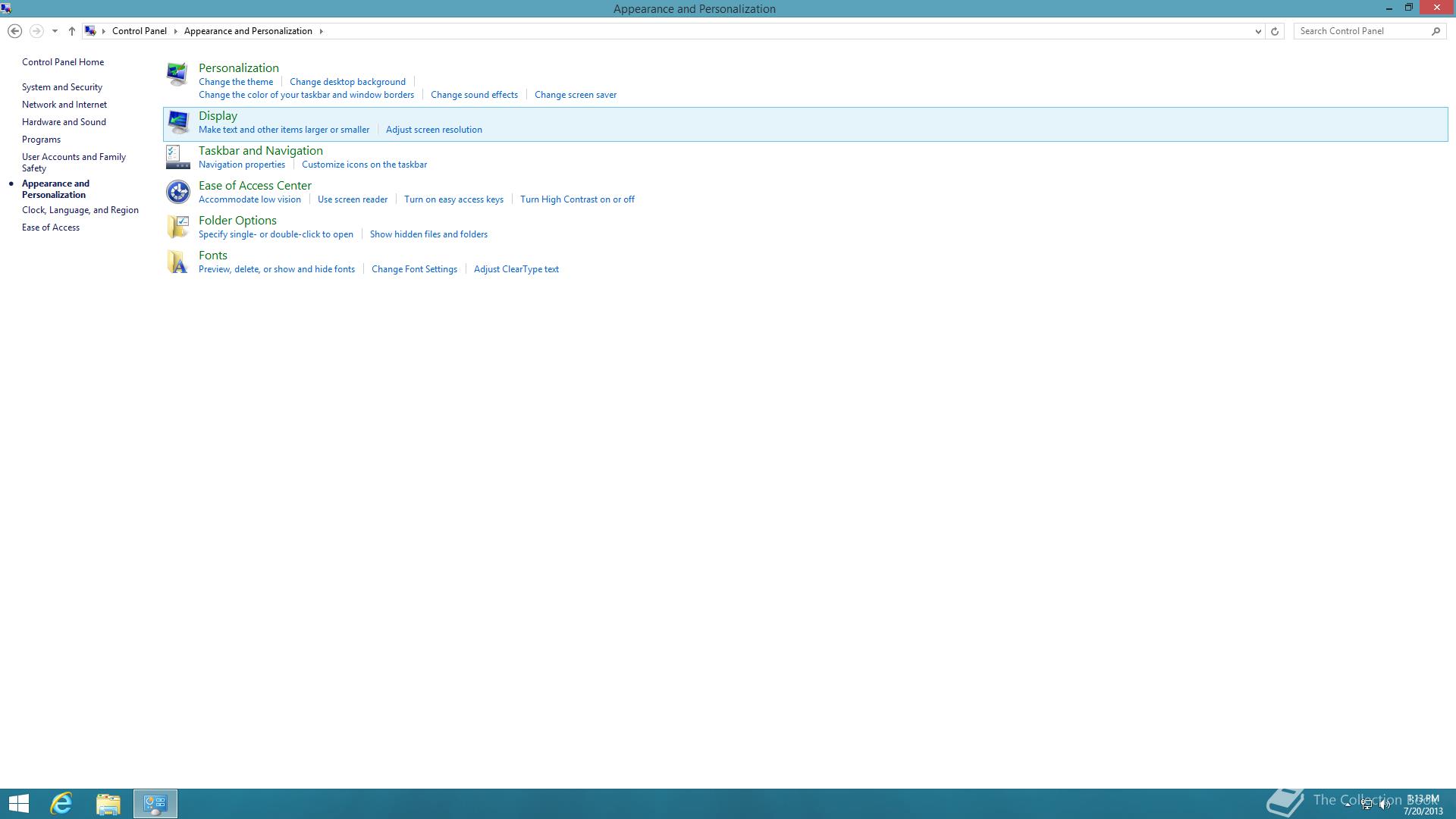
Task: Open Folder Options heading
Action: point(237,221)
